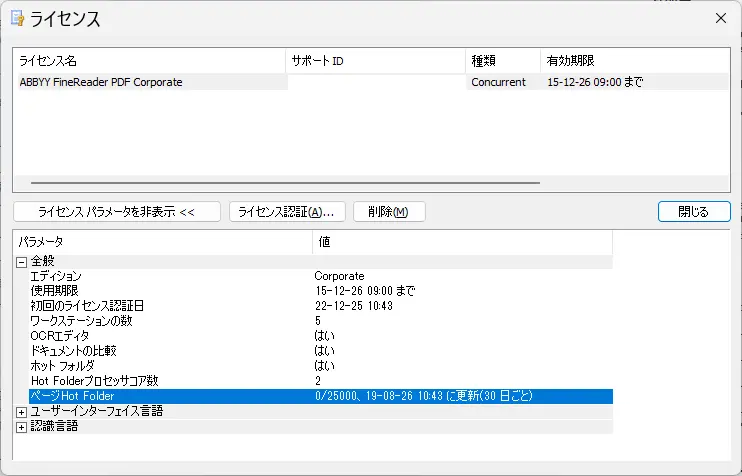742x476 pixels.
Task: Click the 値 column header
Action: pyautogui.click(x=463, y=242)
